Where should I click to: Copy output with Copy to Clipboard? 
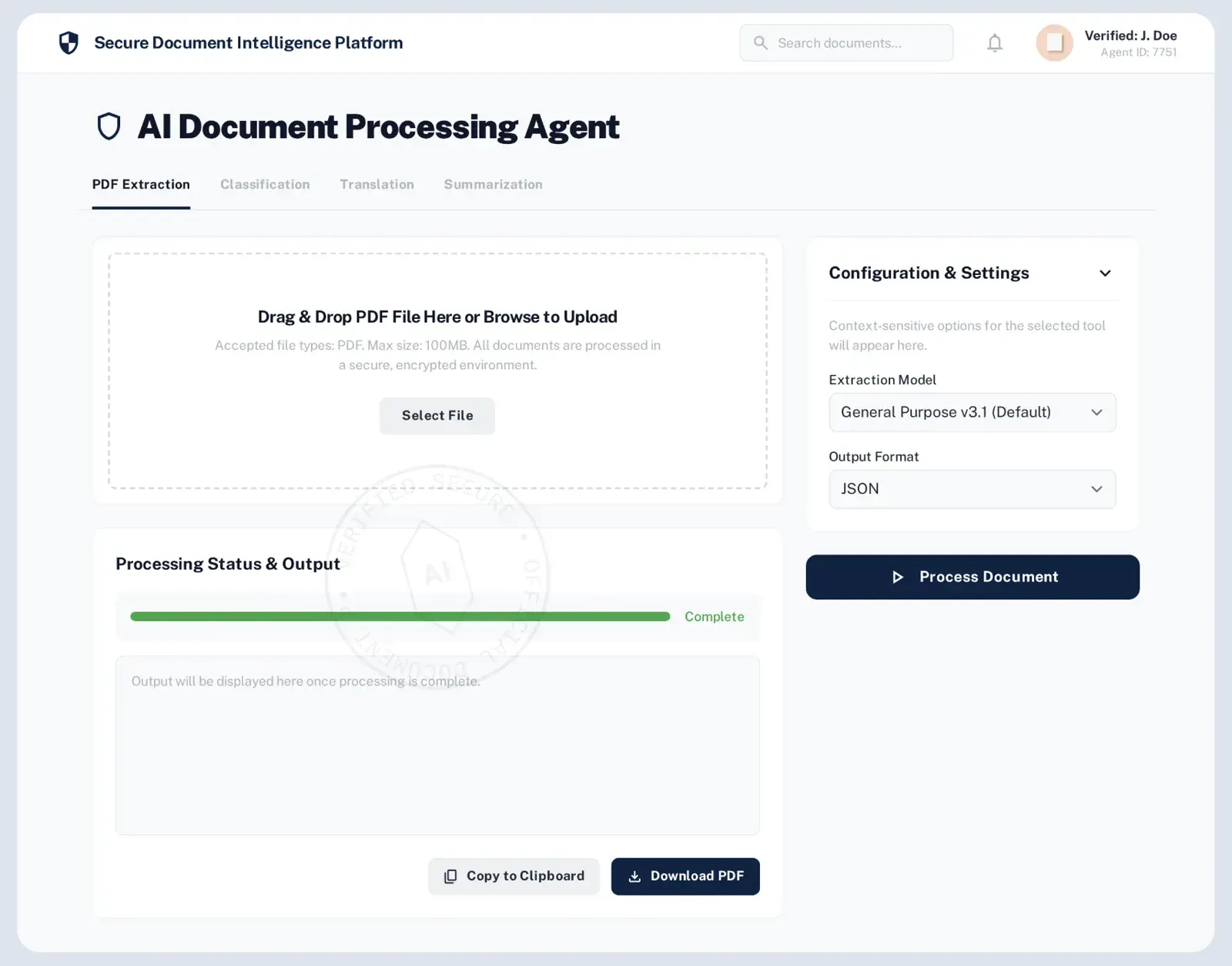point(514,877)
